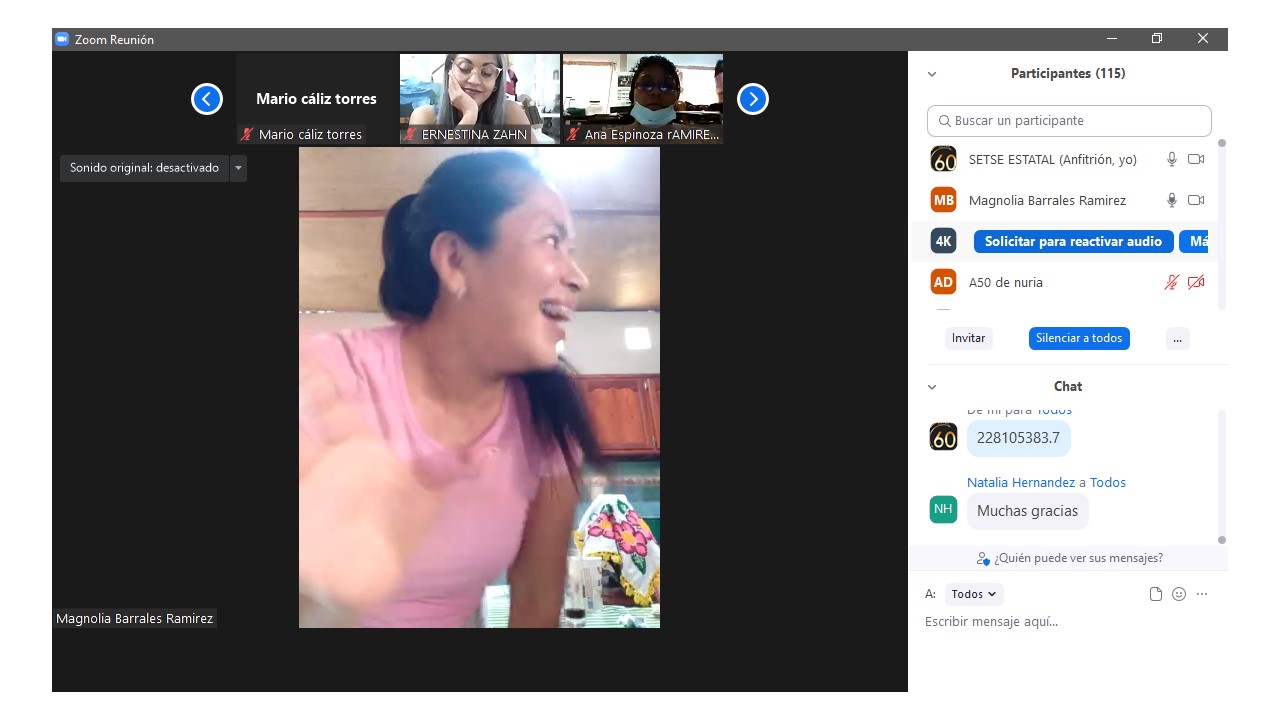The height and width of the screenshot is (720, 1280).
Task: Toggle SETSE ESTATAL microphone icon
Action: coord(1172,159)
